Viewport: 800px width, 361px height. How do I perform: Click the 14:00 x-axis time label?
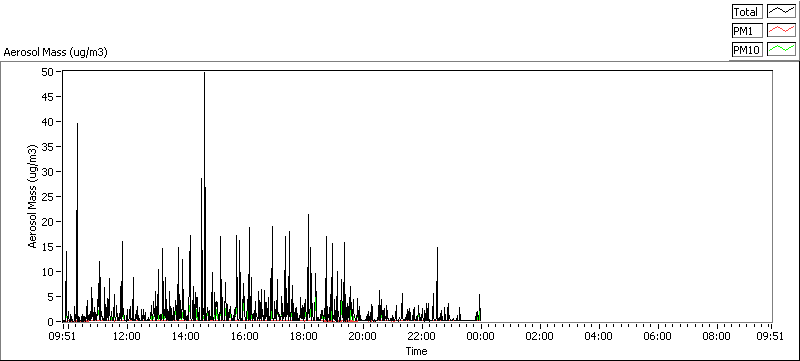(x=186, y=337)
